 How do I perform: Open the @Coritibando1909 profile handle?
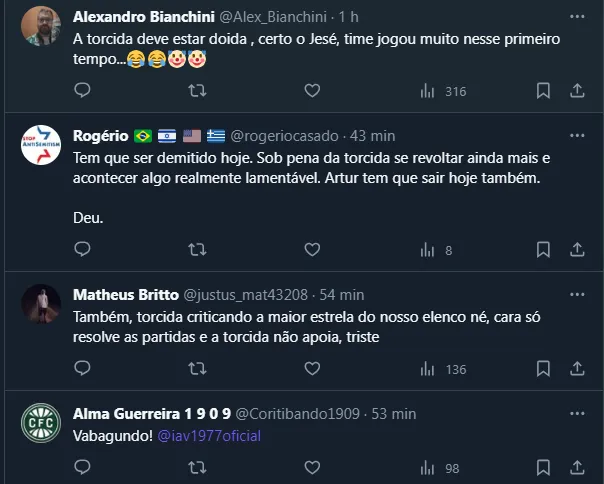pyautogui.click(x=297, y=414)
